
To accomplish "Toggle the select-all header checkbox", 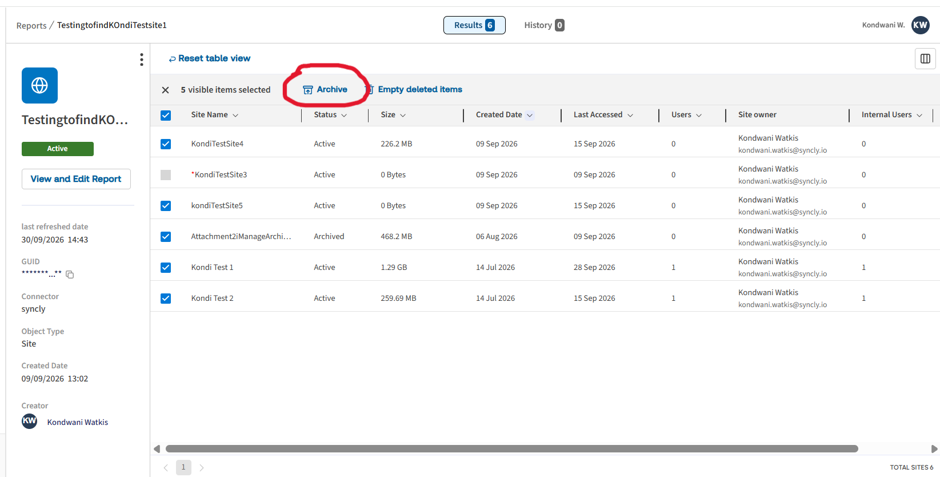I will pyautogui.click(x=166, y=115).
